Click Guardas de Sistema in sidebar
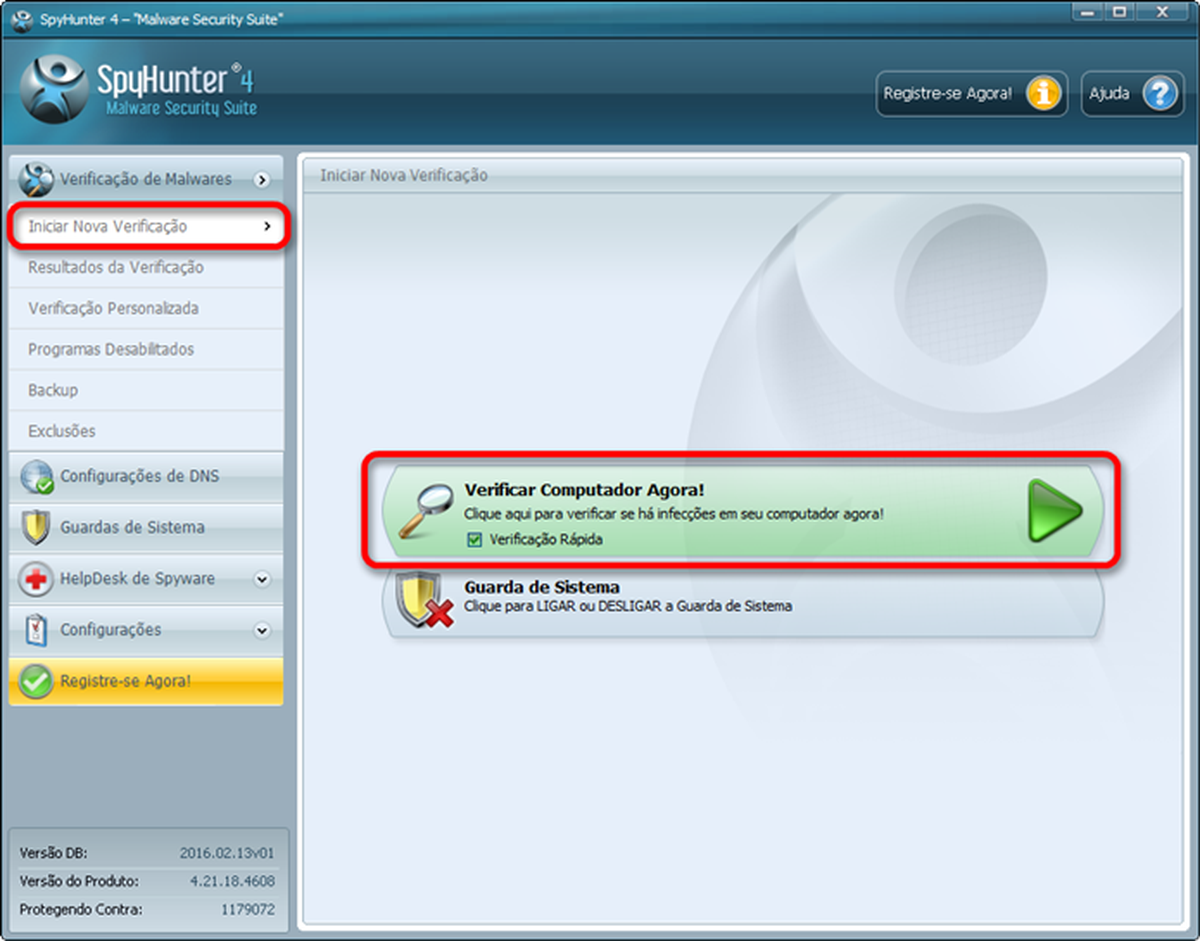 coord(132,527)
